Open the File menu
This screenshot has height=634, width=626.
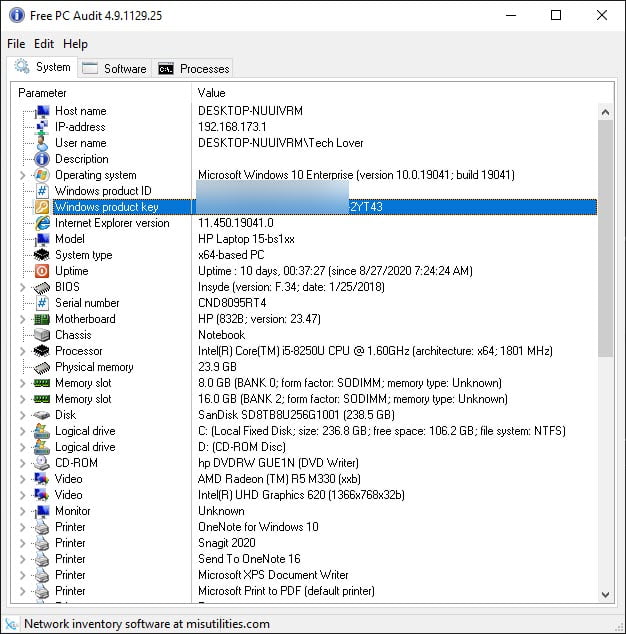(x=16, y=44)
